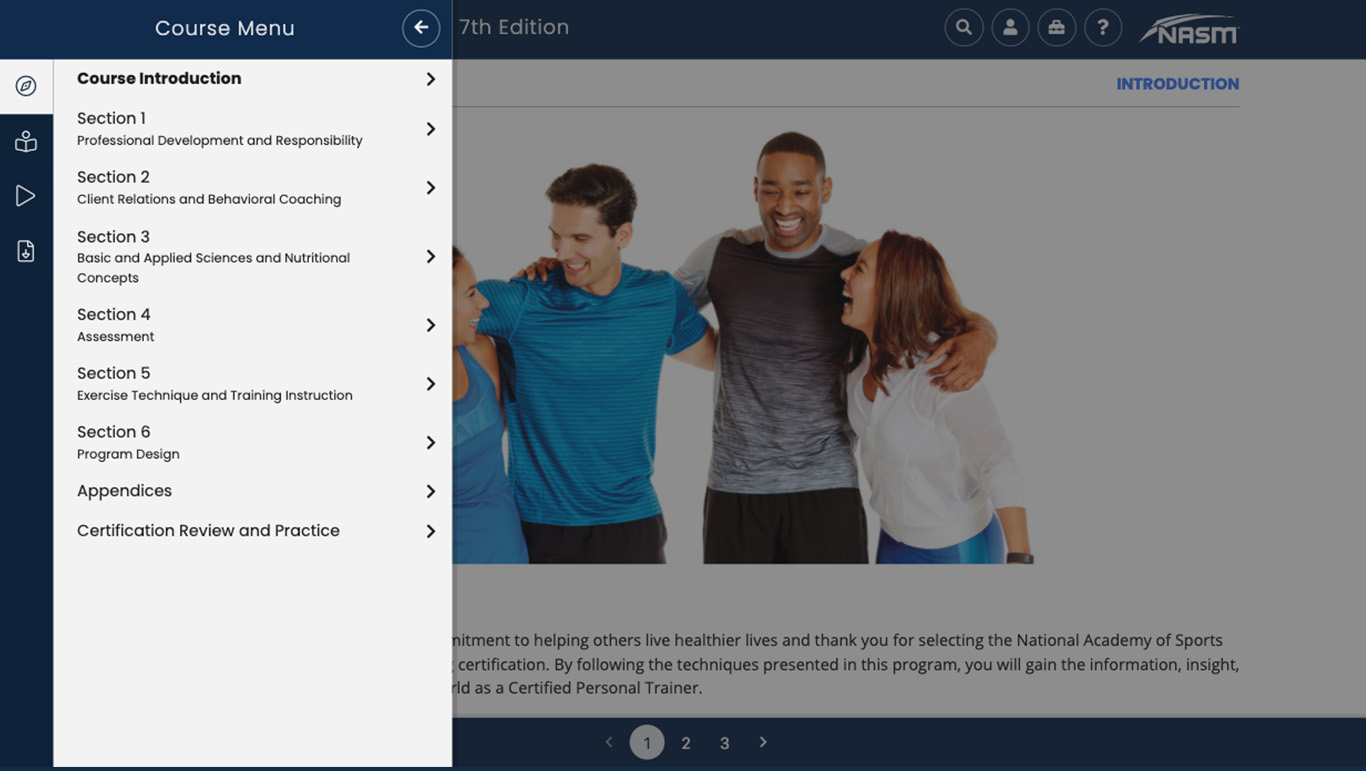
Task: Go to page 1
Action: 647,742
